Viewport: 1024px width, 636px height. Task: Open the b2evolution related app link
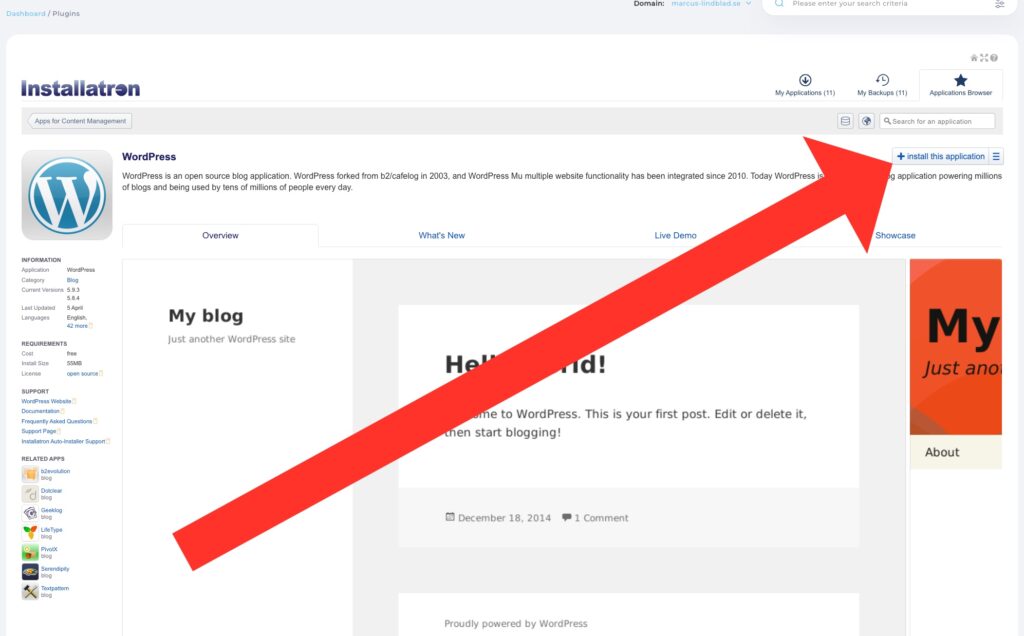pos(56,471)
